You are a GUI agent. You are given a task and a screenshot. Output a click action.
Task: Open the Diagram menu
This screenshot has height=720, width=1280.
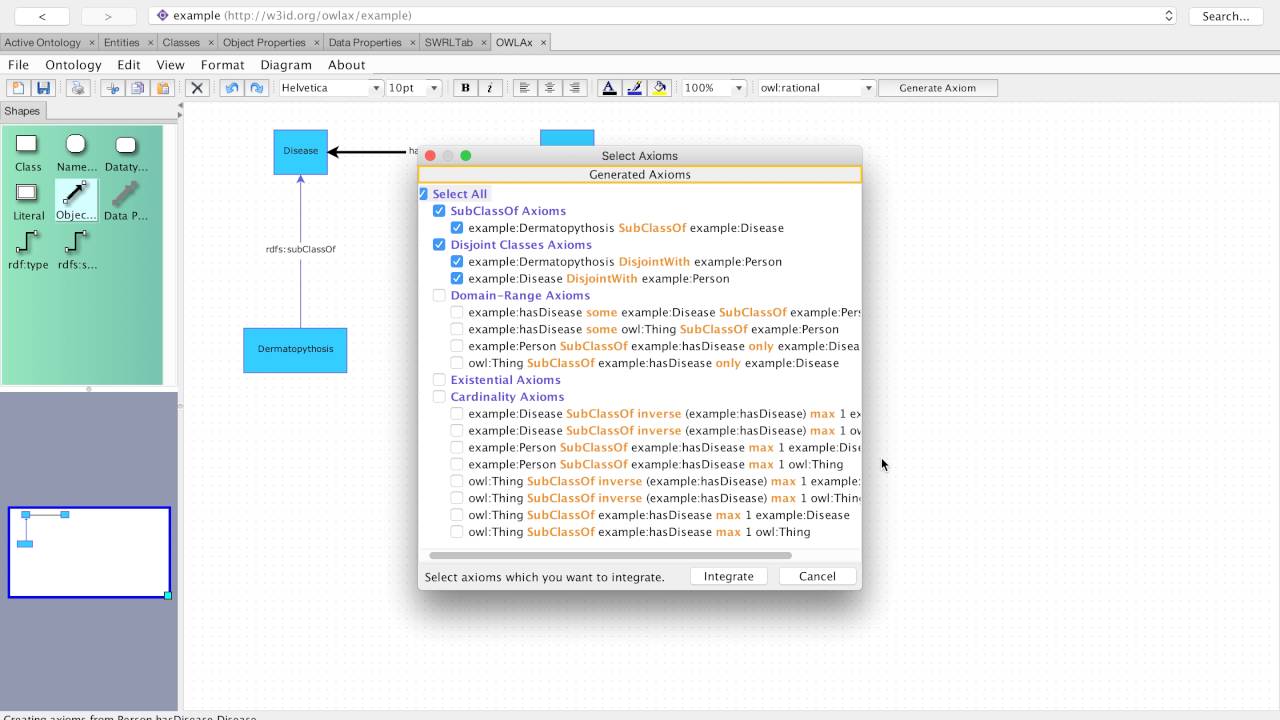286,65
